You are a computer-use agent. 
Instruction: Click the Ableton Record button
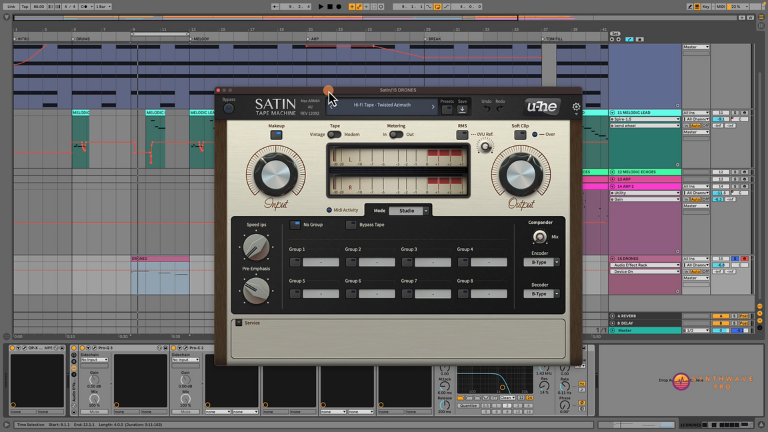point(338,7)
